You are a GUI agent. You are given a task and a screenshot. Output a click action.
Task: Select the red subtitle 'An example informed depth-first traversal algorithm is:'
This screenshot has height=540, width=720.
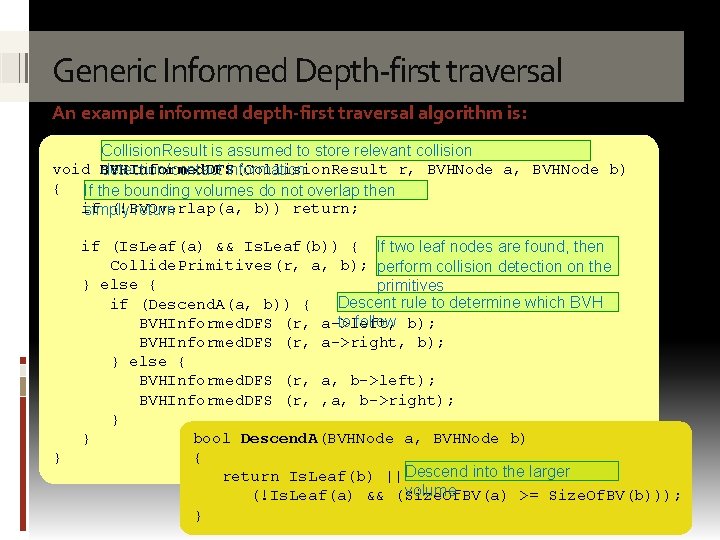(289, 113)
